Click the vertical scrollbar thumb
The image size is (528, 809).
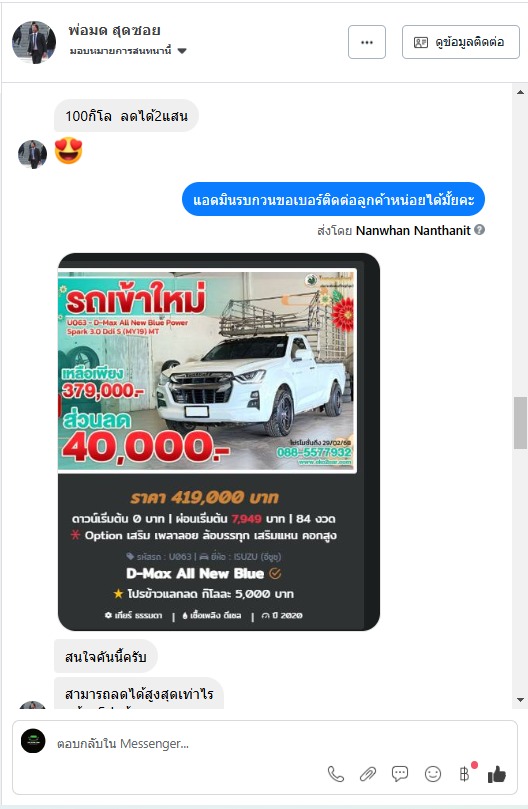pos(520,423)
